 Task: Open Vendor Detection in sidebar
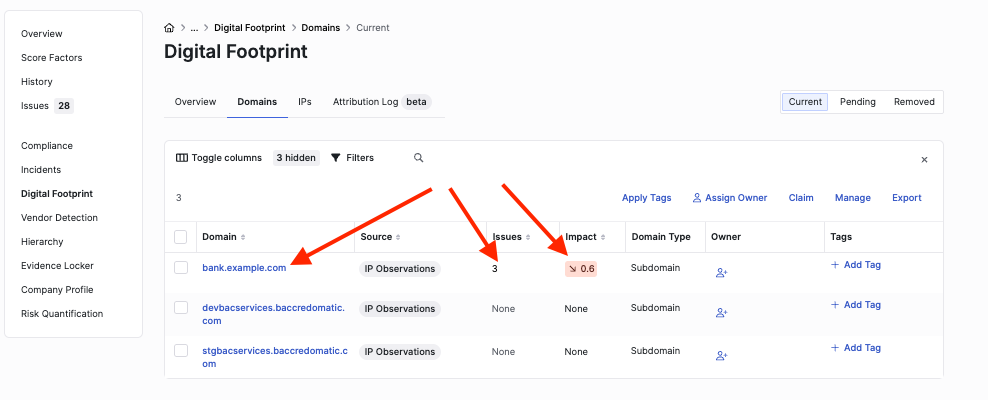click(x=59, y=217)
